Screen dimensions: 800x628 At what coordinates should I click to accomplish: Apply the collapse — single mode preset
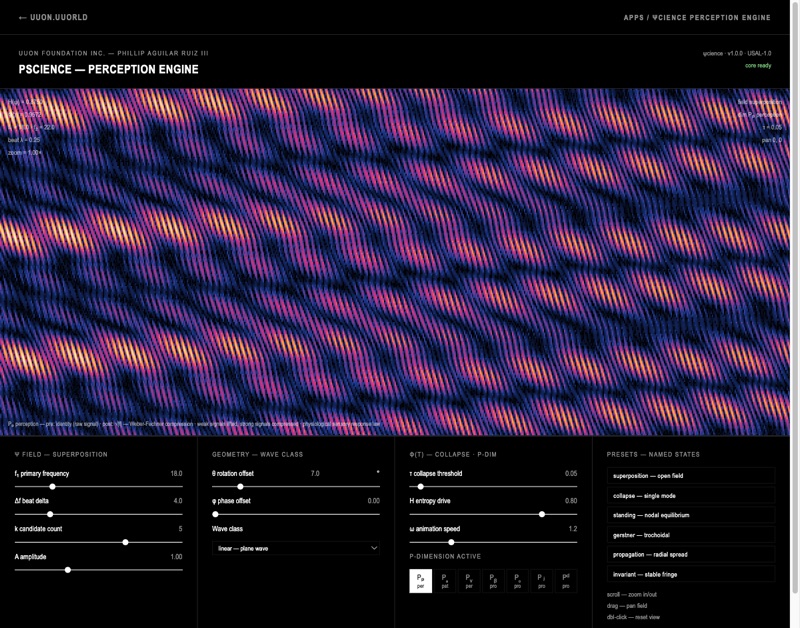pyautogui.click(x=691, y=495)
